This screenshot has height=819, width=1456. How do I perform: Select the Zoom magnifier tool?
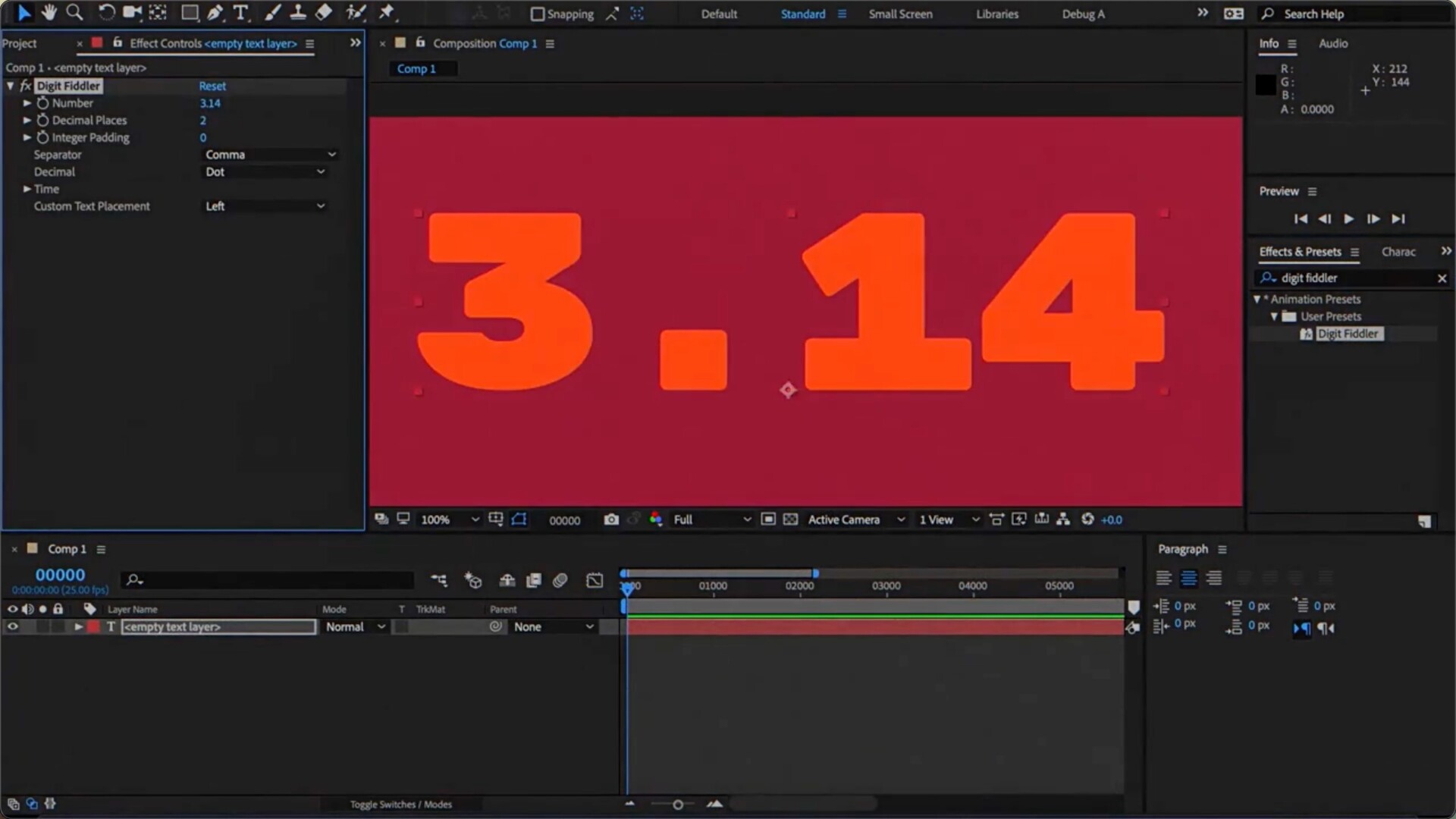click(74, 12)
